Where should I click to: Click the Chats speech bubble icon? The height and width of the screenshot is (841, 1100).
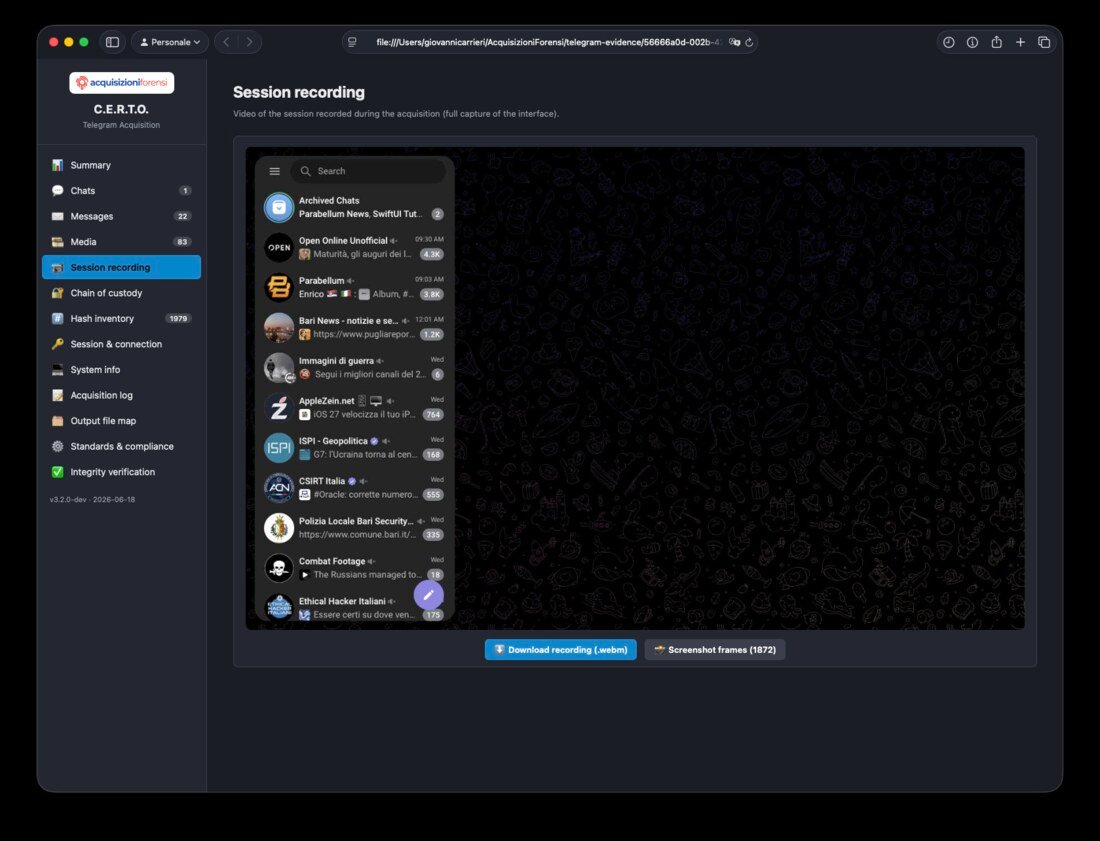pyautogui.click(x=58, y=191)
